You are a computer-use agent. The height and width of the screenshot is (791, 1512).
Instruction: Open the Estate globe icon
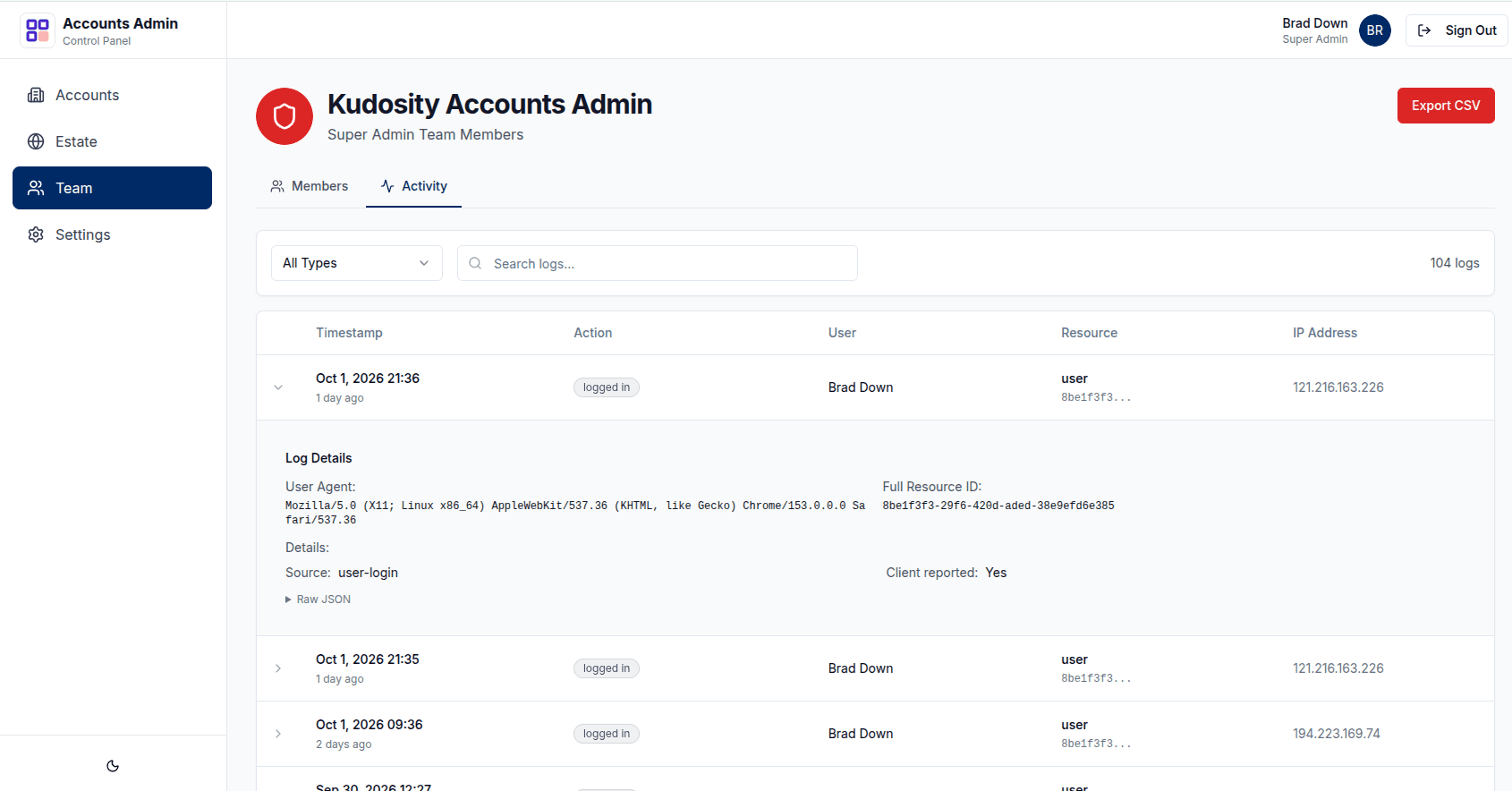pyautogui.click(x=36, y=141)
